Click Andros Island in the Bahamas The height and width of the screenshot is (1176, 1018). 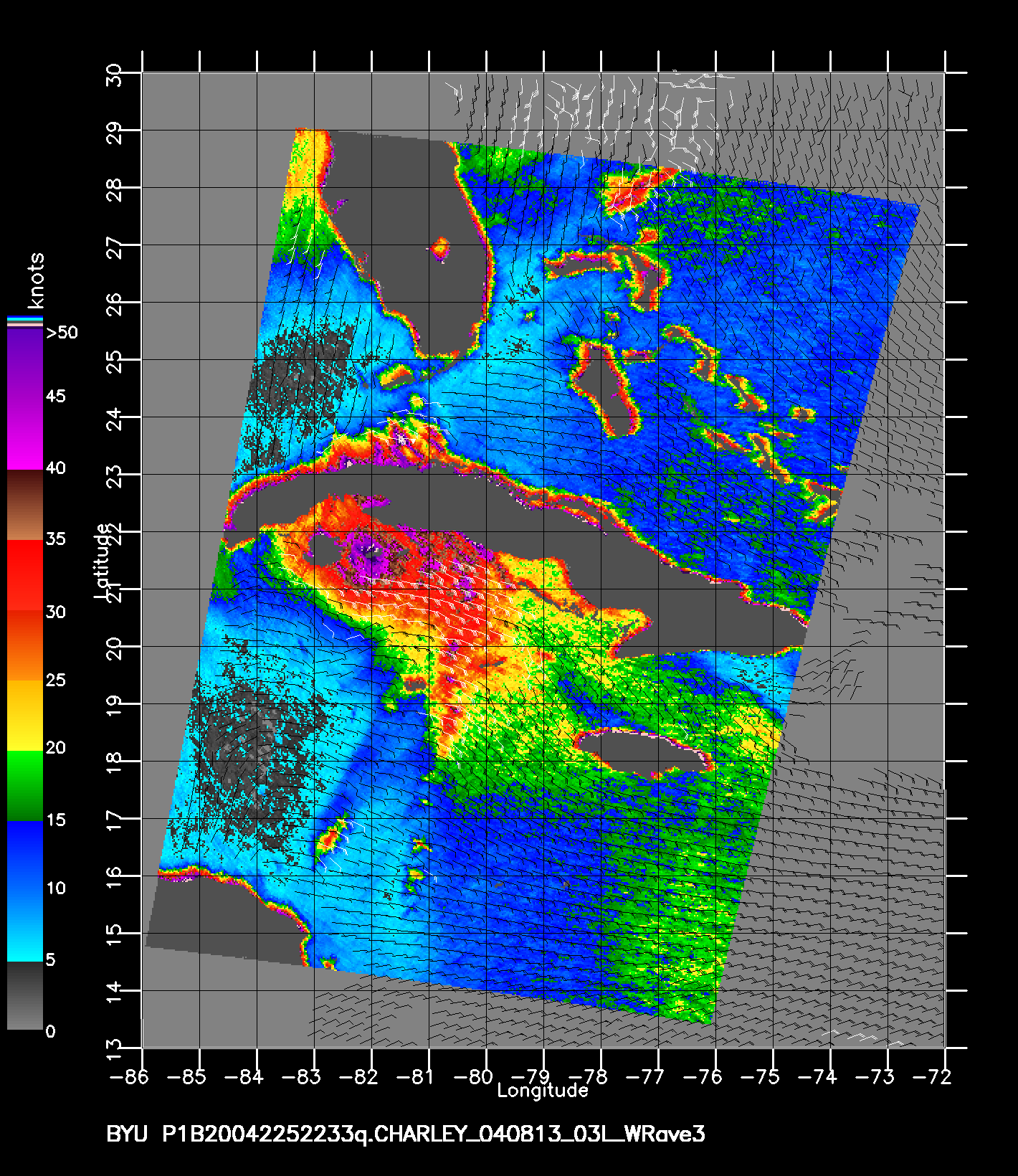pyautogui.click(x=606, y=391)
